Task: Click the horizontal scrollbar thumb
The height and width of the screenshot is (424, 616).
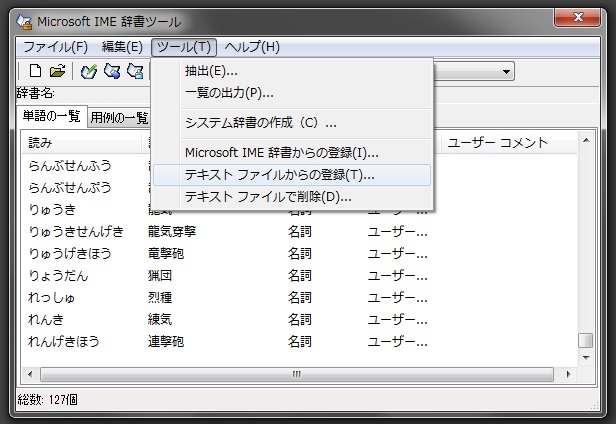Action: 297,374
